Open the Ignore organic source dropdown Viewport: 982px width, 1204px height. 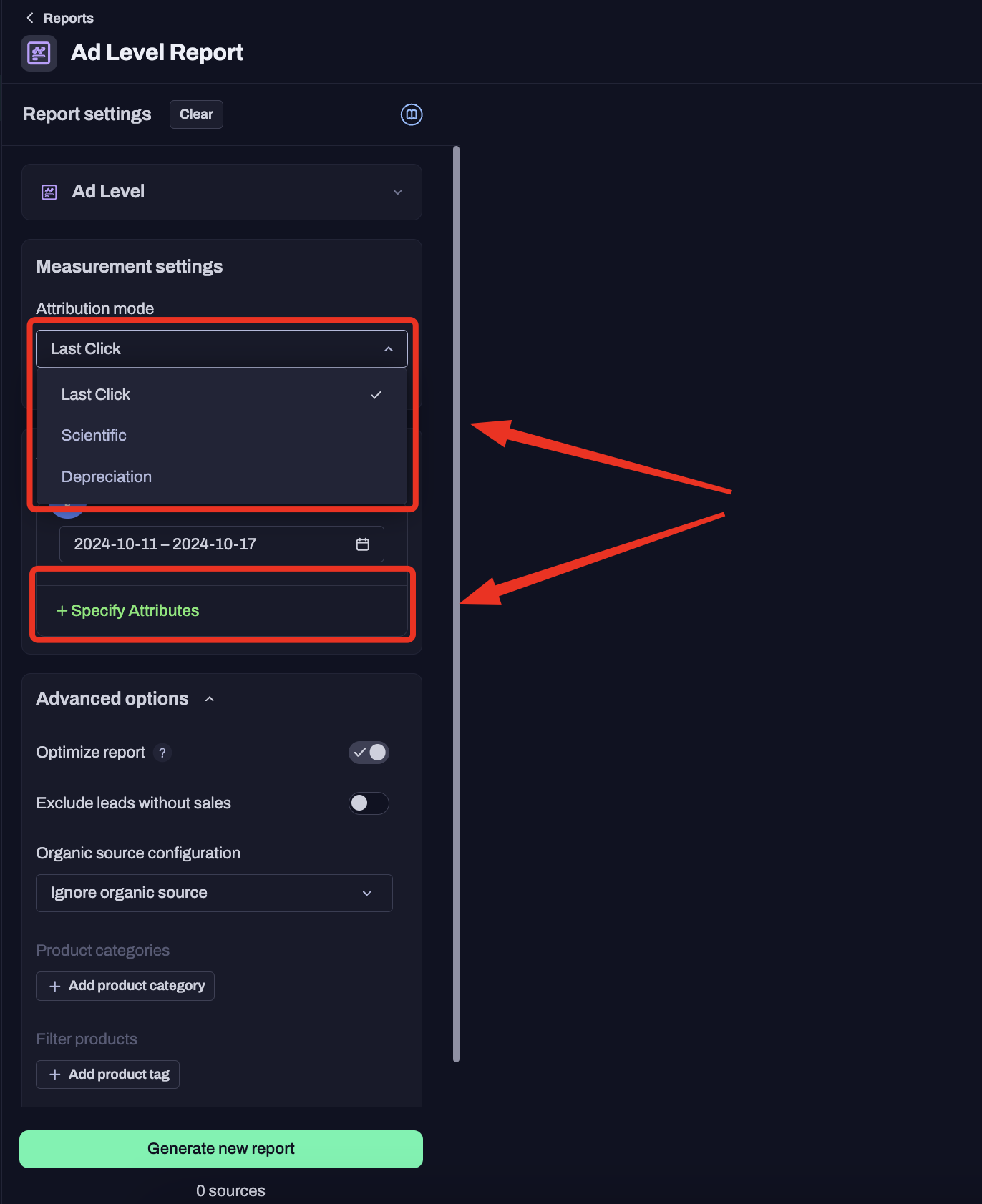tap(213, 893)
